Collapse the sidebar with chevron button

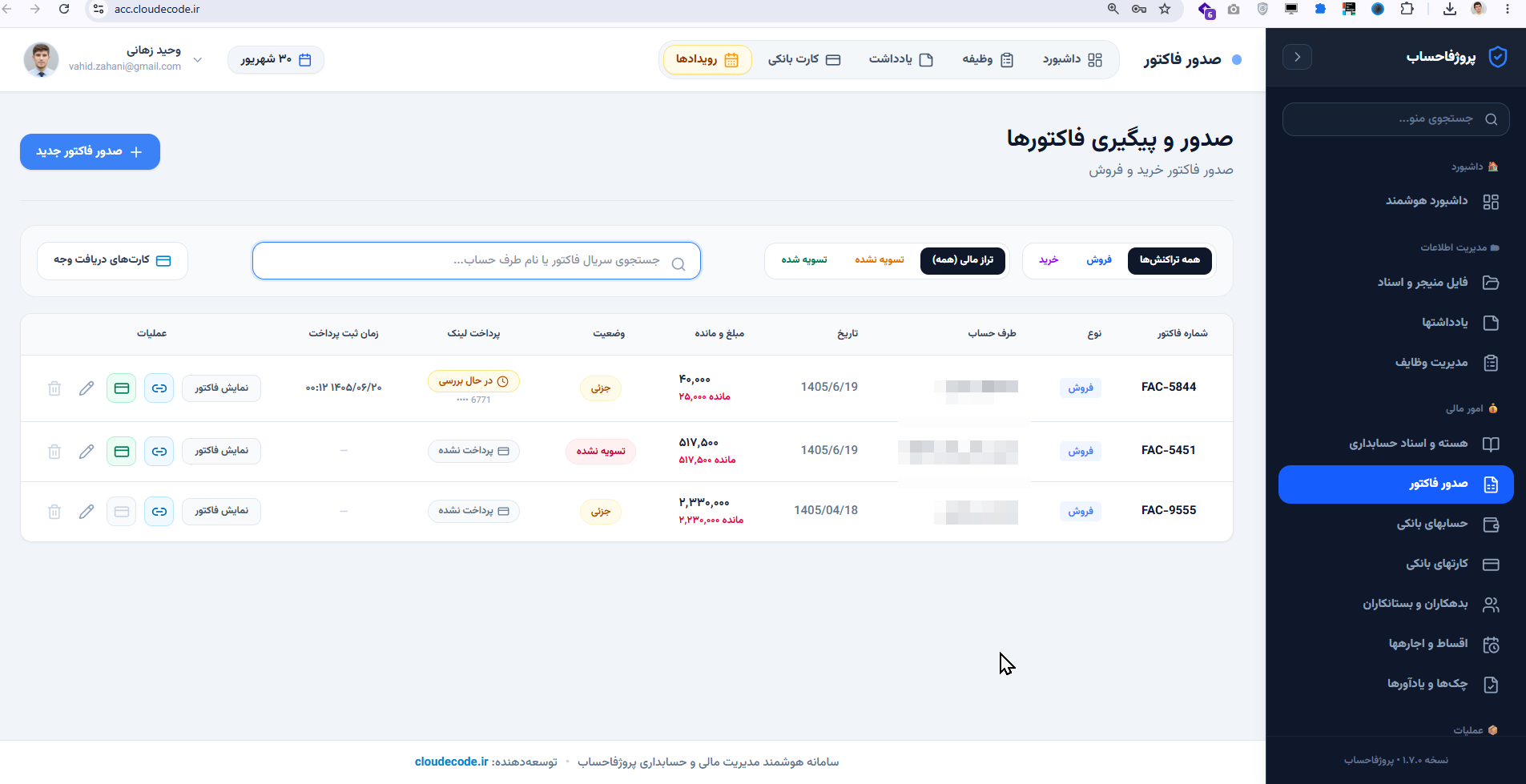click(1297, 57)
